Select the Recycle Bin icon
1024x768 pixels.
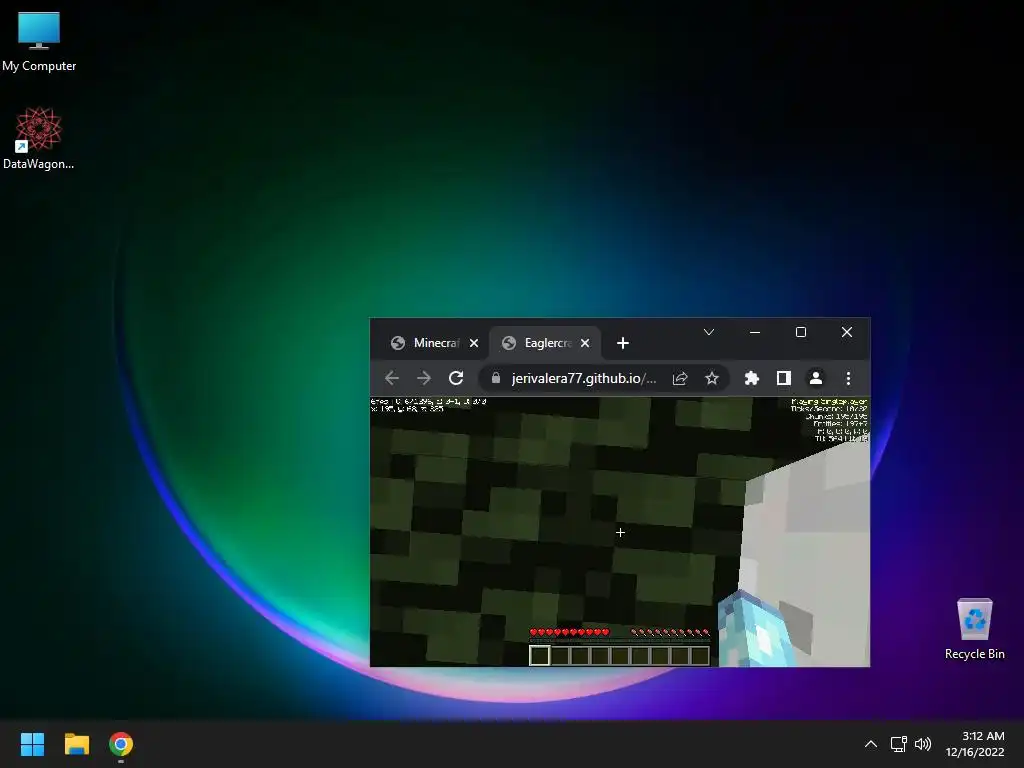pos(974,629)
